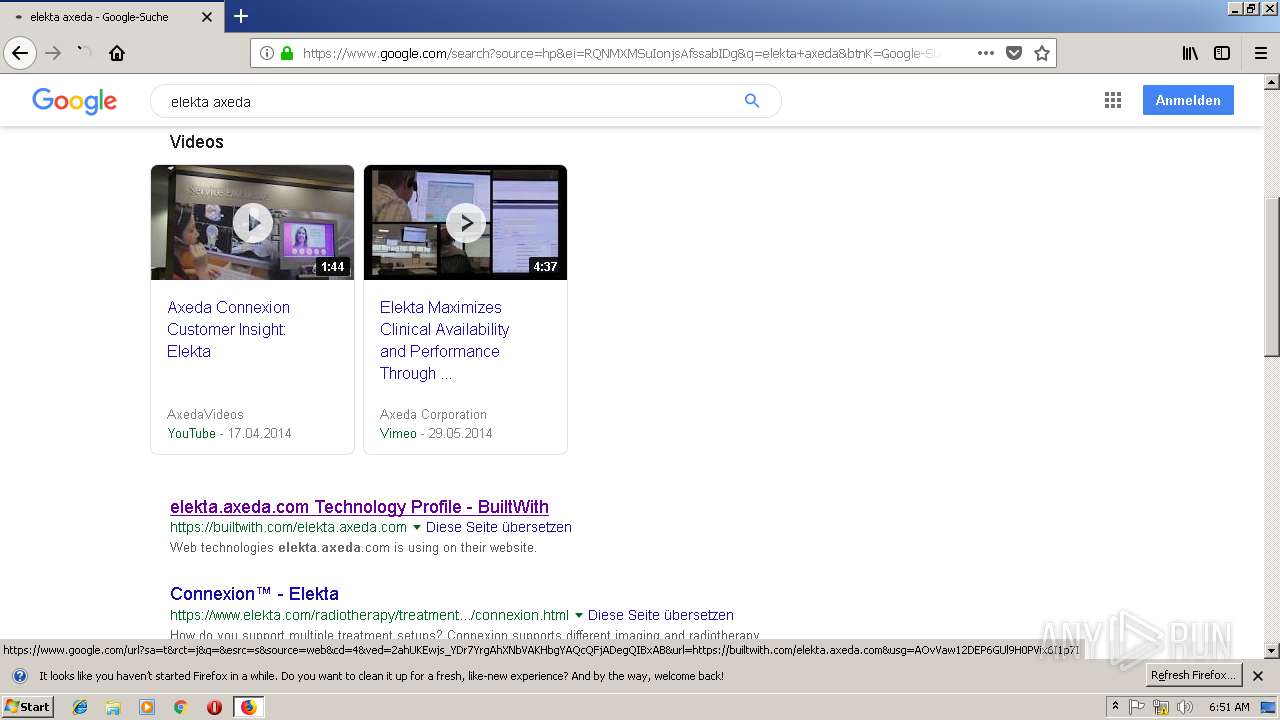The image size is (1280, 720).
Task: Click the Videos section heading
Action: tap(197, 142)
